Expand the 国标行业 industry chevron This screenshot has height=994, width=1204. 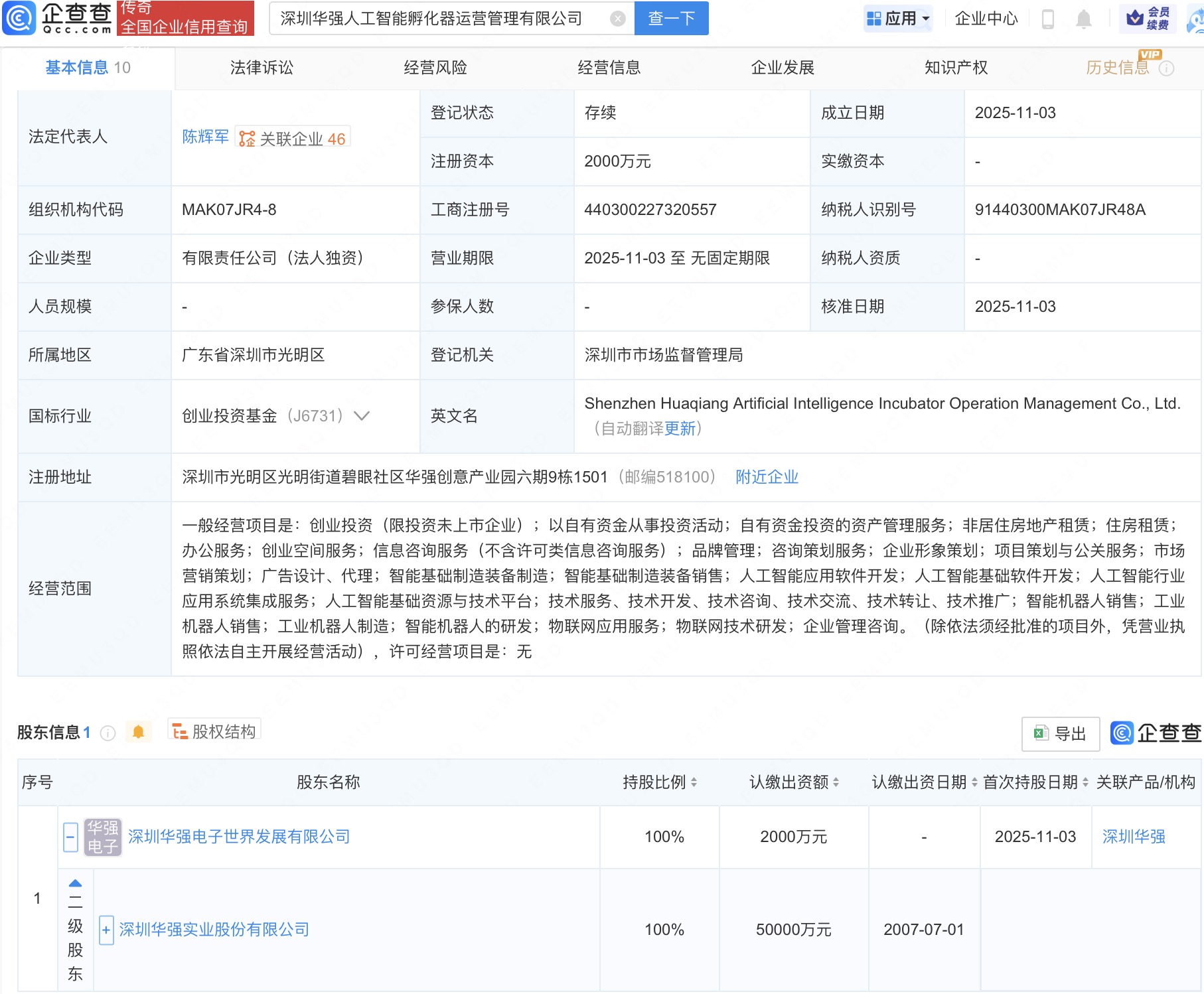click(362, 416)
